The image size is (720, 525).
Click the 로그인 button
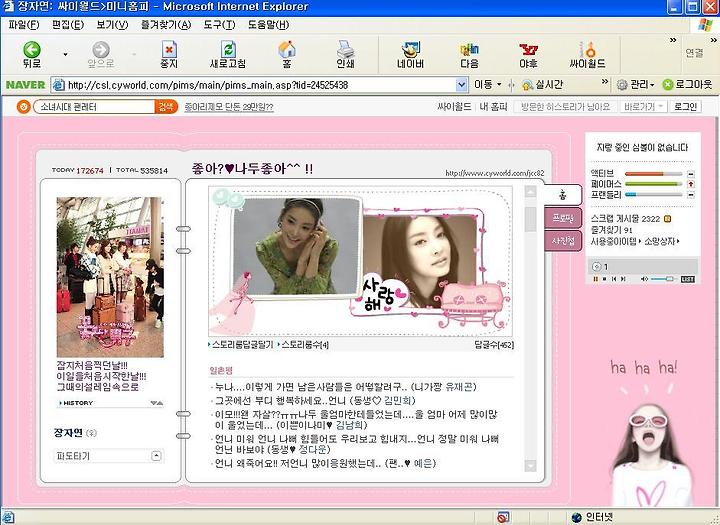[x=686, y=107]
